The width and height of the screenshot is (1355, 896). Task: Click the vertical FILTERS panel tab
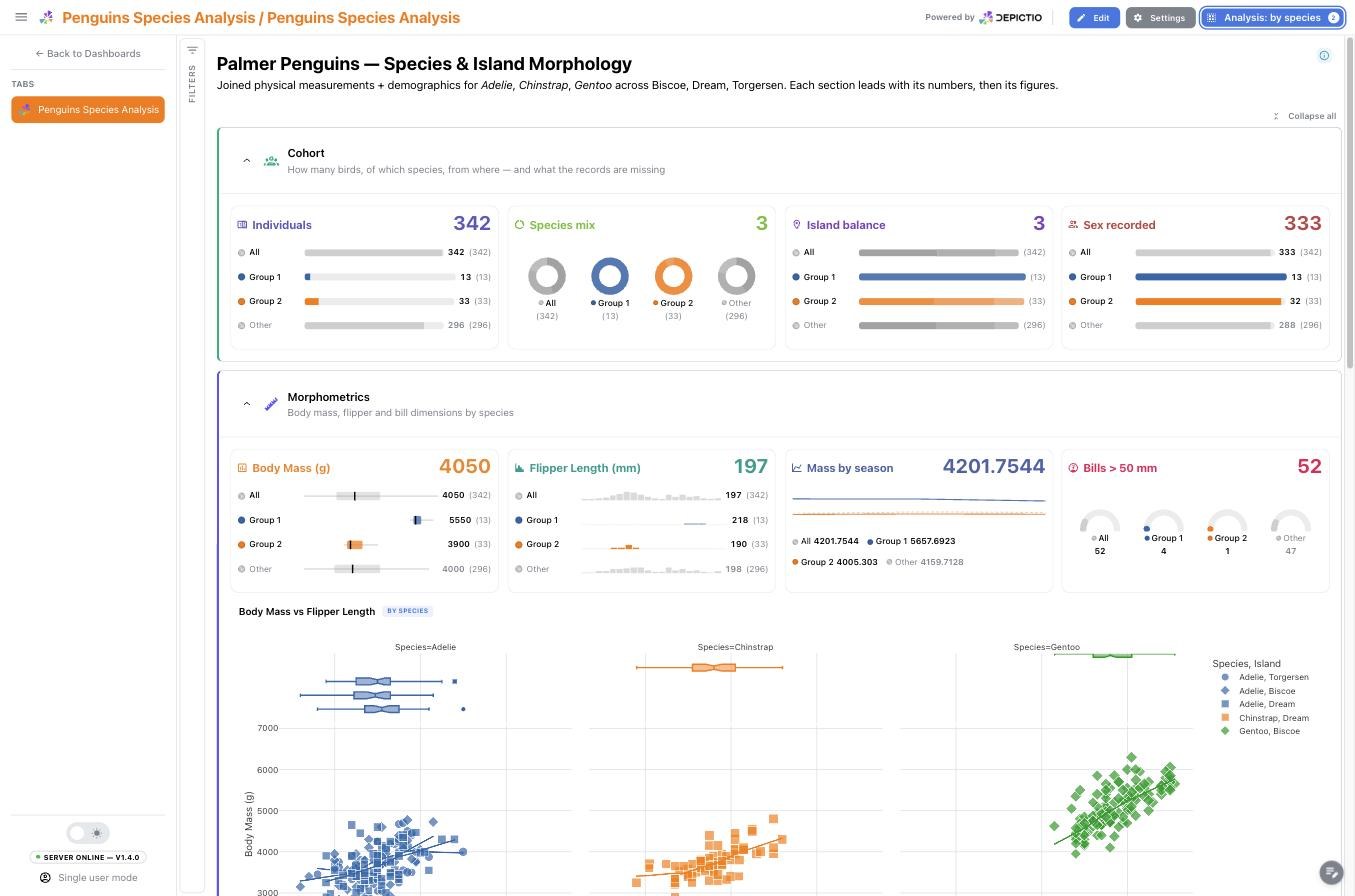pos(192,84)
